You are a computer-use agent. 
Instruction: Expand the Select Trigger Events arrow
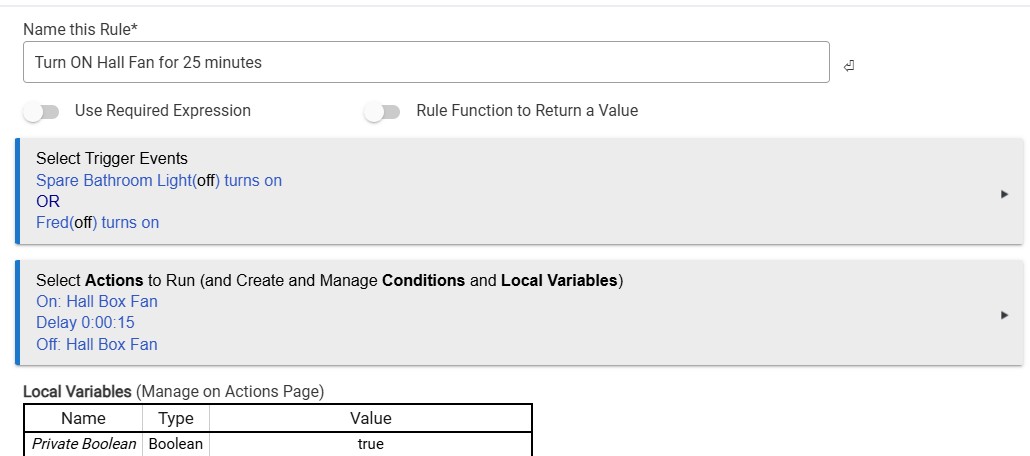[1004, 194]
